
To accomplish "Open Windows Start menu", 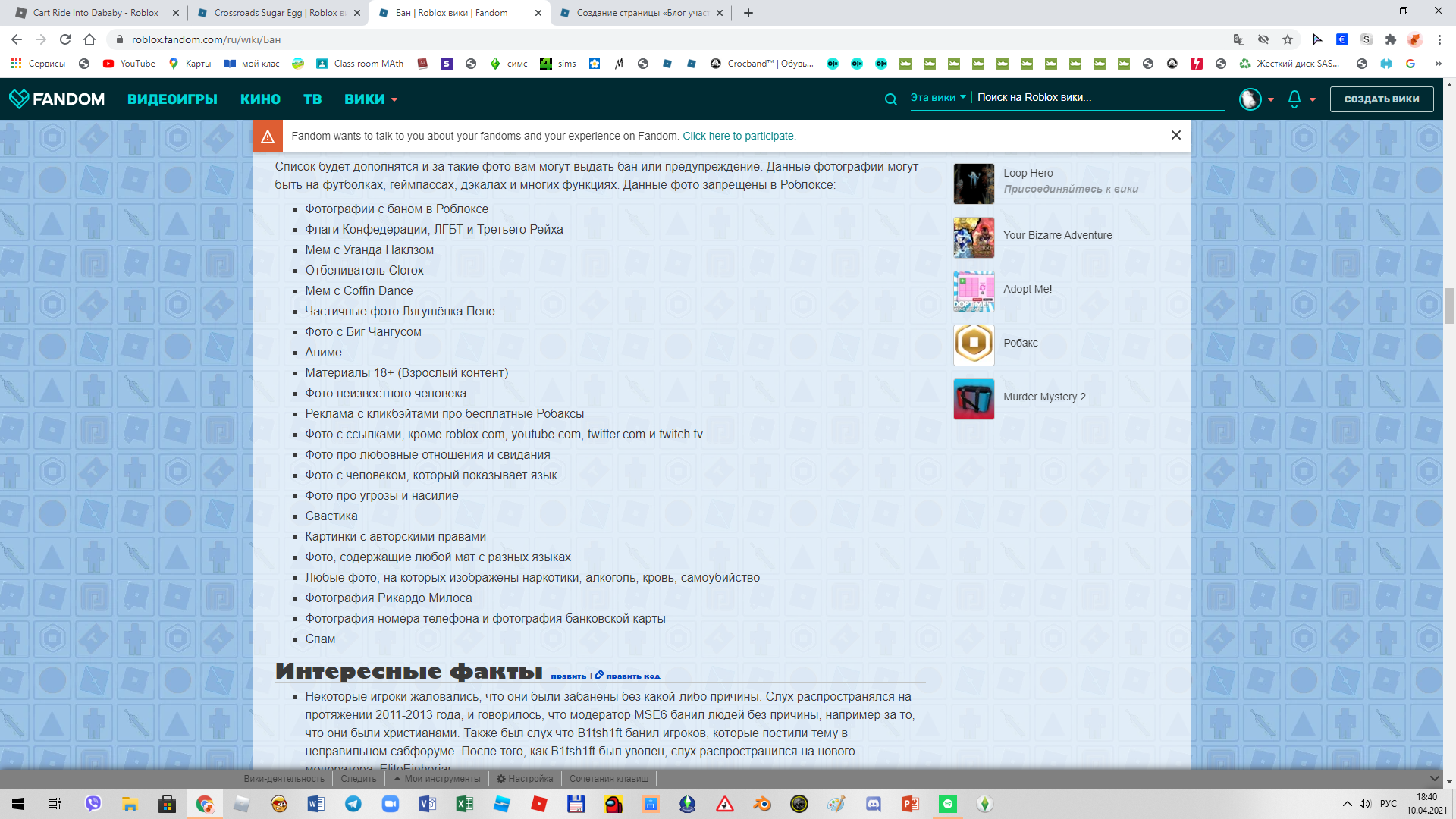I will (18, 804).
